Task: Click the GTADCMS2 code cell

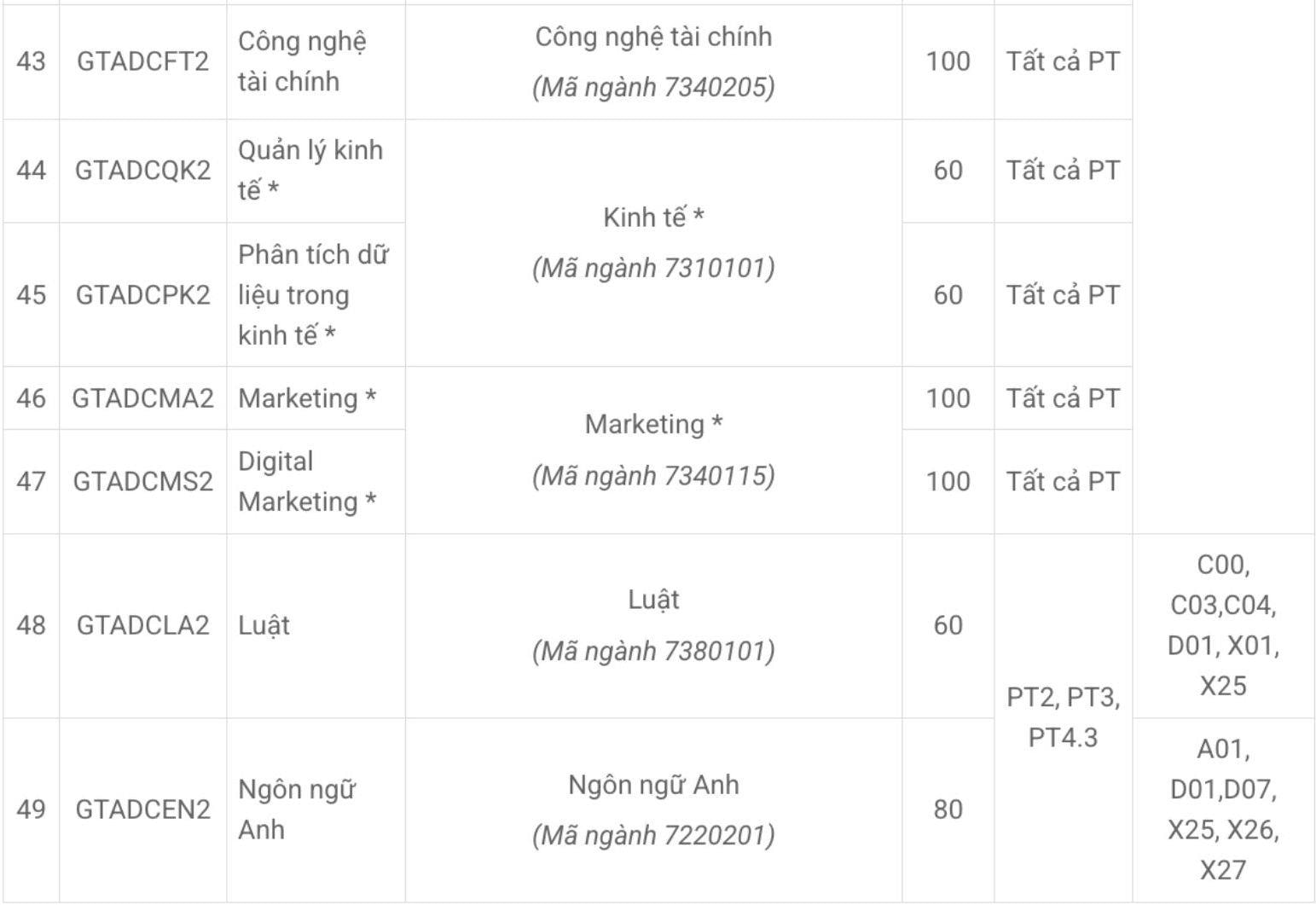Action: [142, 482]
